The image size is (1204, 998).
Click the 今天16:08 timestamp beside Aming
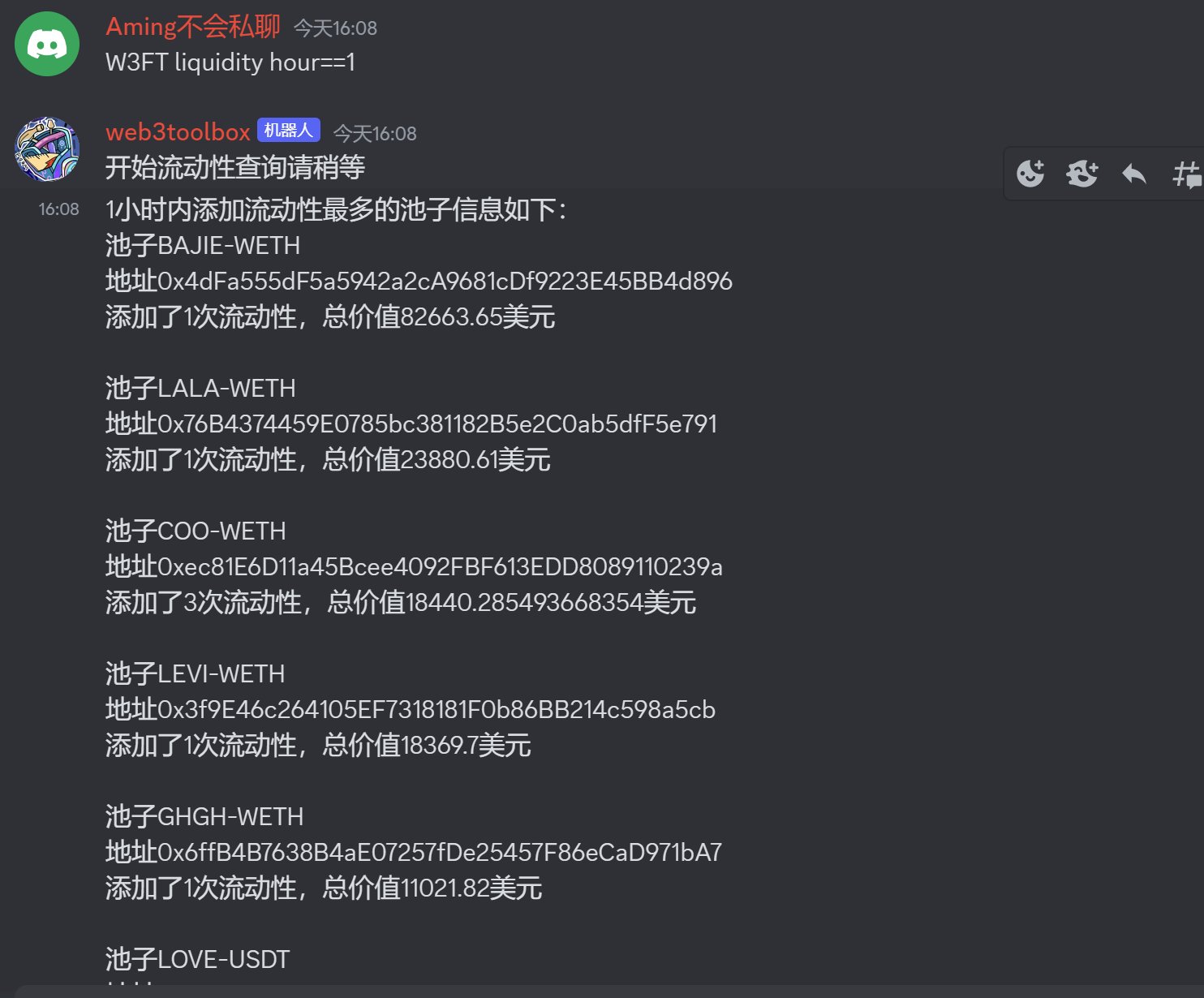(335, 28)
